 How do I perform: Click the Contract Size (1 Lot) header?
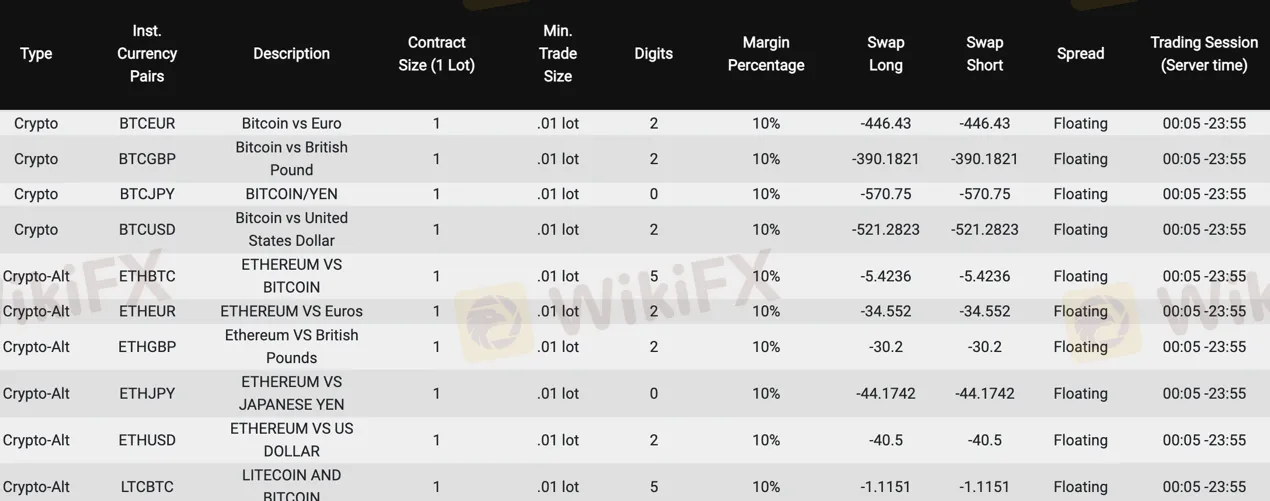click(437, 54)
